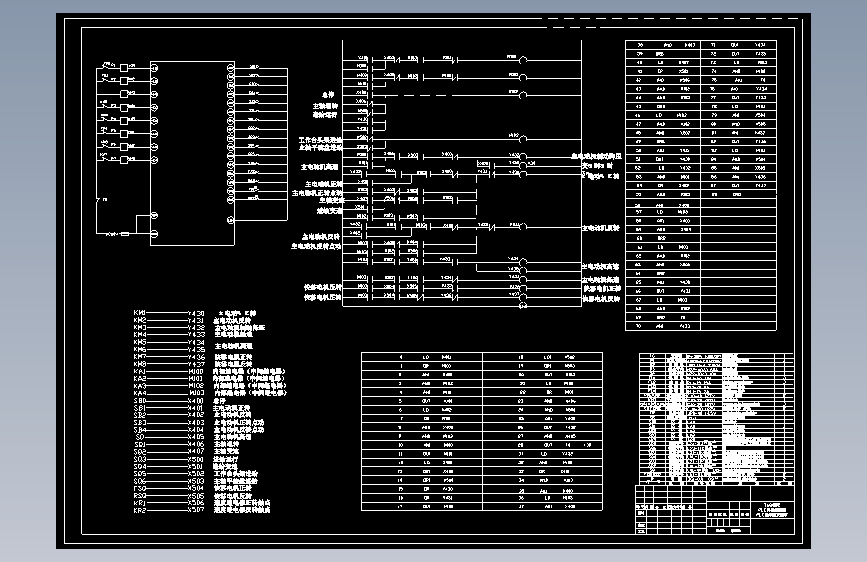Select the M102 address in I/O list

click(196, 386)
